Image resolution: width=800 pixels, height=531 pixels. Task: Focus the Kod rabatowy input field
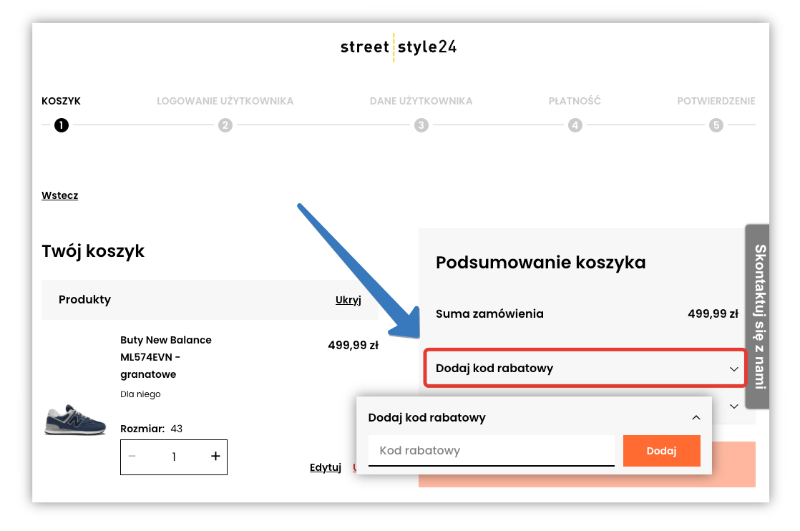(491, 451)
